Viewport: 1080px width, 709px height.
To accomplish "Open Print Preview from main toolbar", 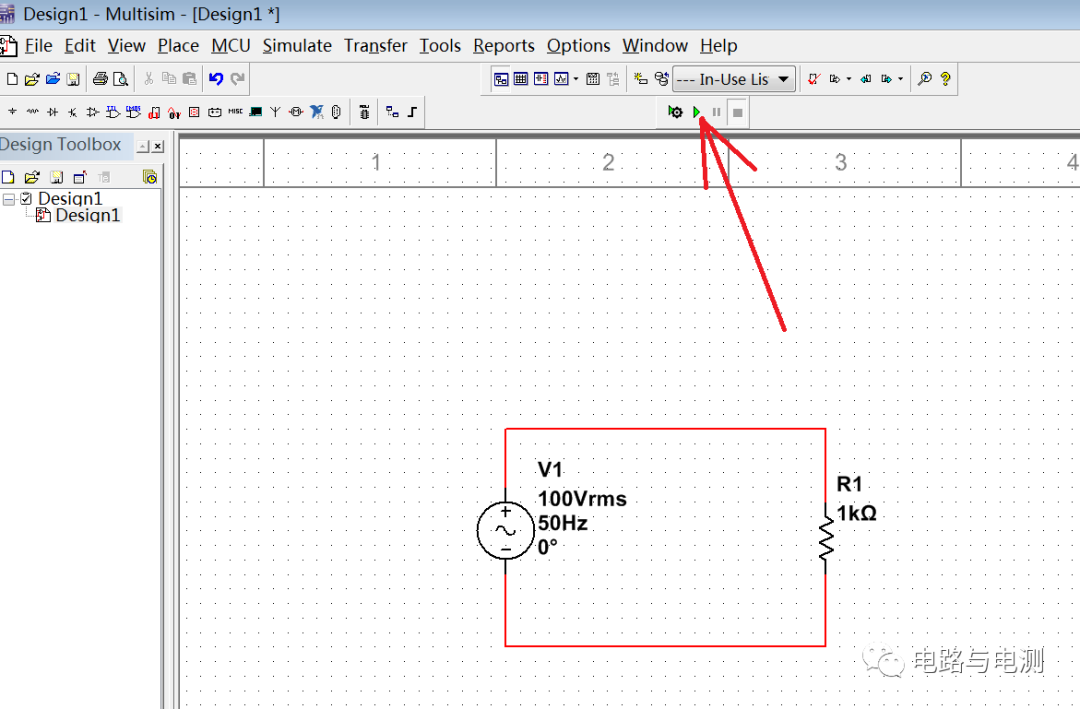I will click(121, 79).
